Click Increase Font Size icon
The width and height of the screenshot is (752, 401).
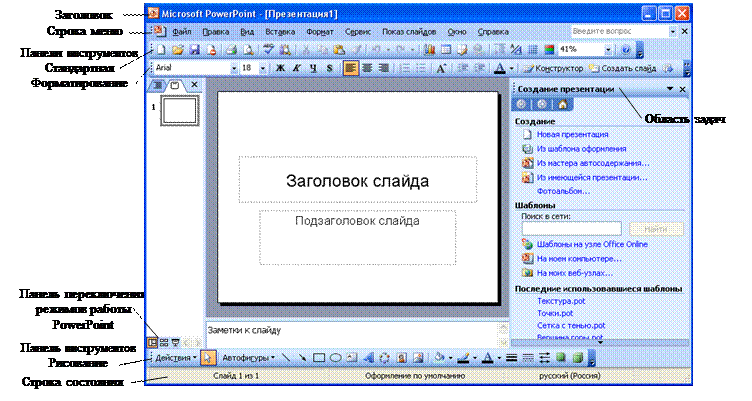(x=440, y=68)
